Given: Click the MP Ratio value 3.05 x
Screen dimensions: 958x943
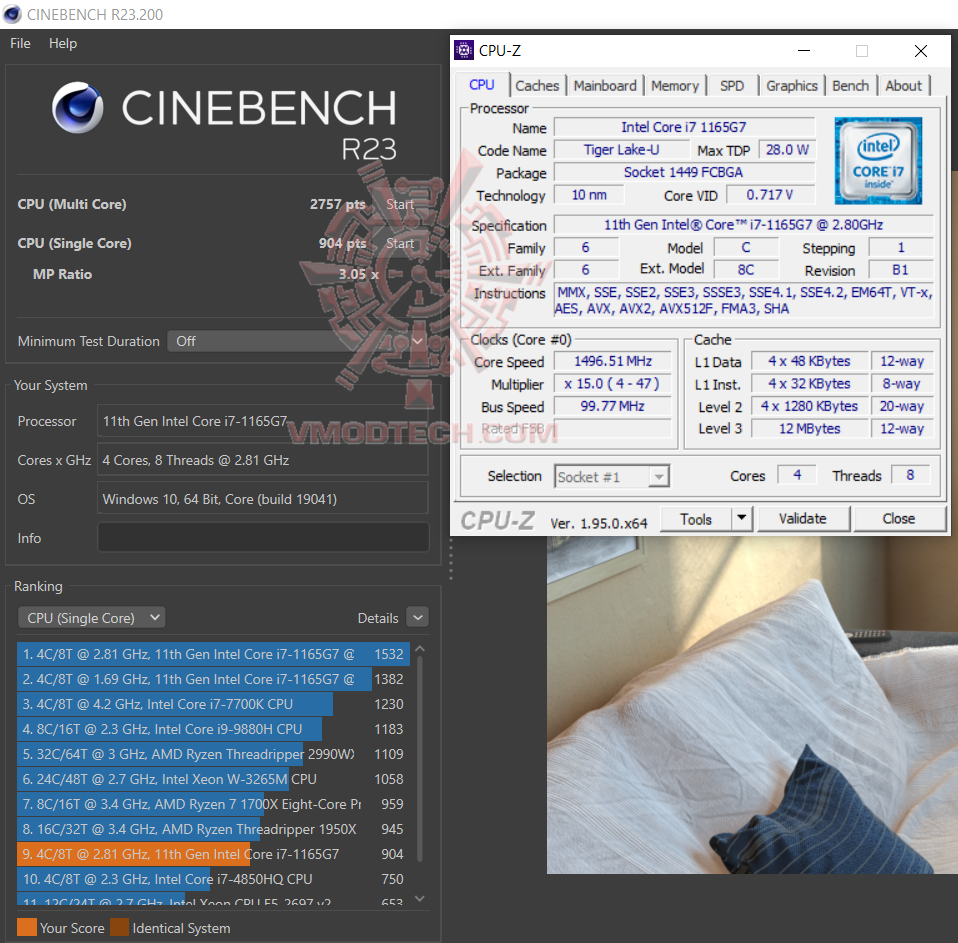Looking at the screenshot, I should point(359,274).
